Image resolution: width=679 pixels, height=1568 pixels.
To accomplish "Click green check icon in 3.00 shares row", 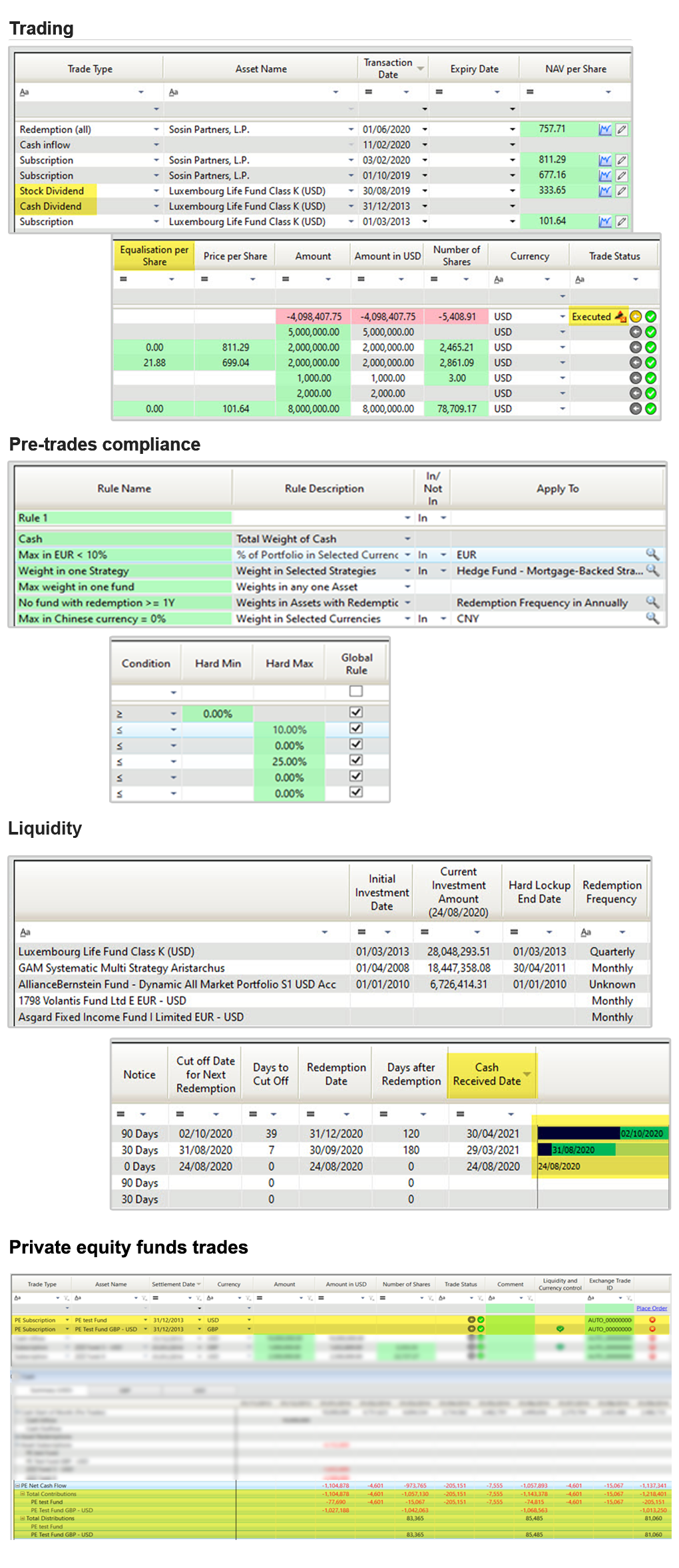I will pyautogui.click(x=650, y=378).
